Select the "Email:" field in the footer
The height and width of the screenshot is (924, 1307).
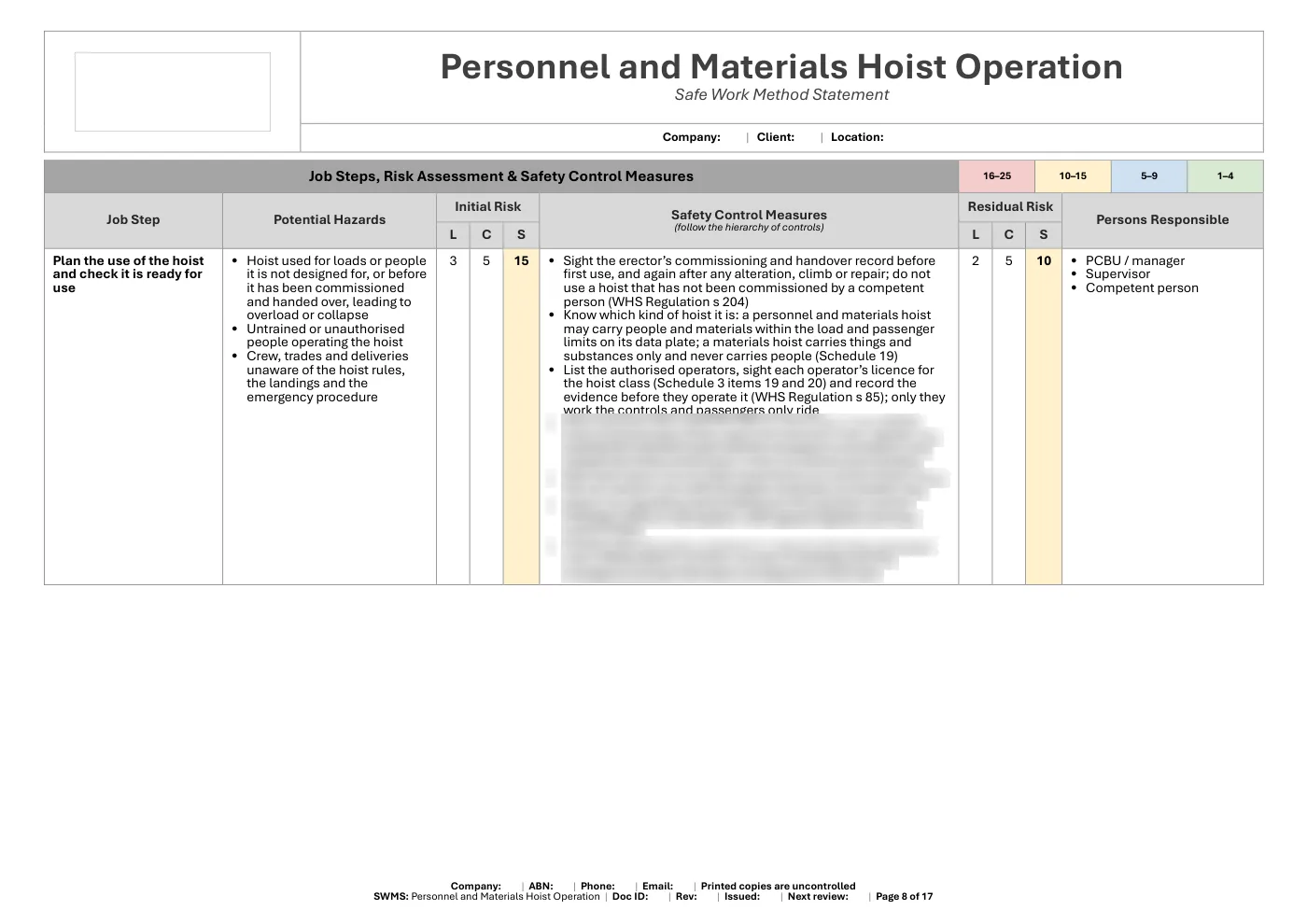pyautogui.click(x=657, y=887)
